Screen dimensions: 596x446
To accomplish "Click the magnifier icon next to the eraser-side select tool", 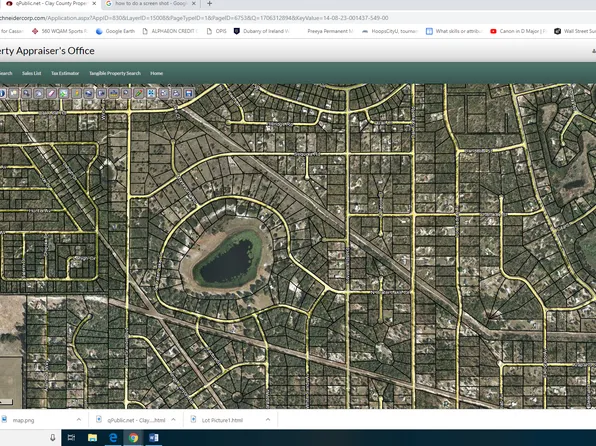I will 26,93.
